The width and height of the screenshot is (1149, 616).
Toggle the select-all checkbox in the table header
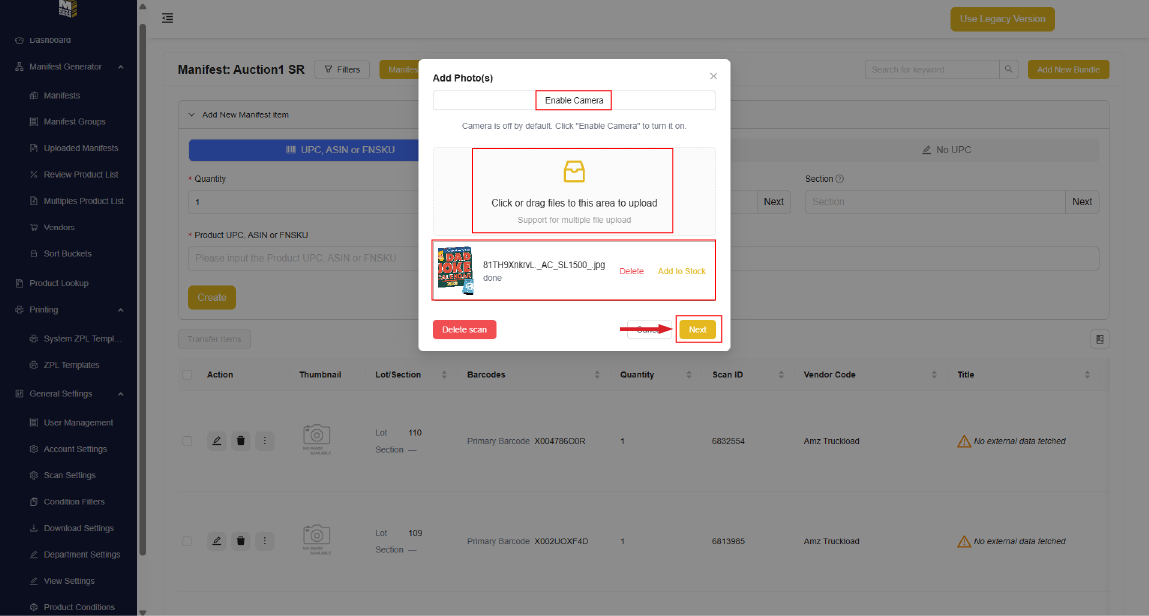pos(187,375)
